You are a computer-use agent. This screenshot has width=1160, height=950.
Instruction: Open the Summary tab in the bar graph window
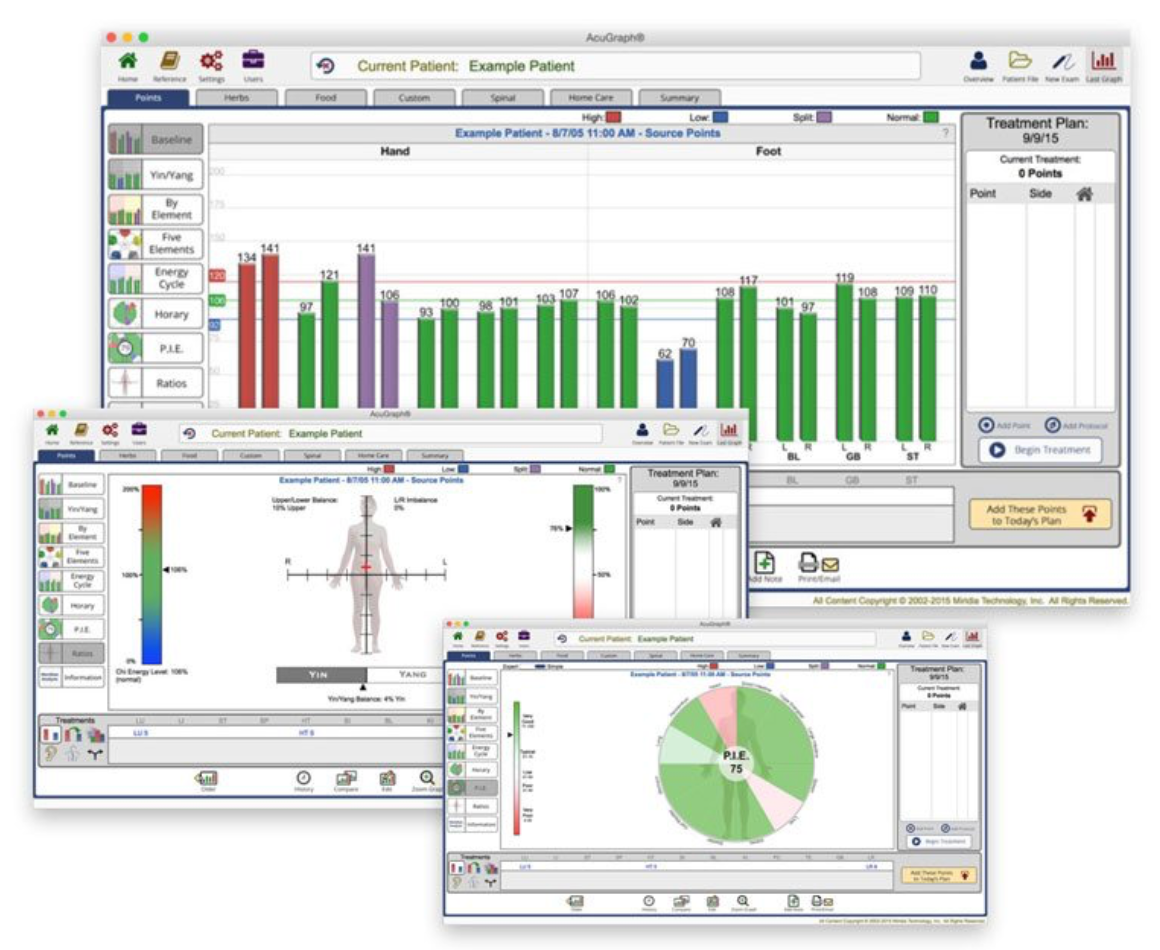tap(679, 98)
